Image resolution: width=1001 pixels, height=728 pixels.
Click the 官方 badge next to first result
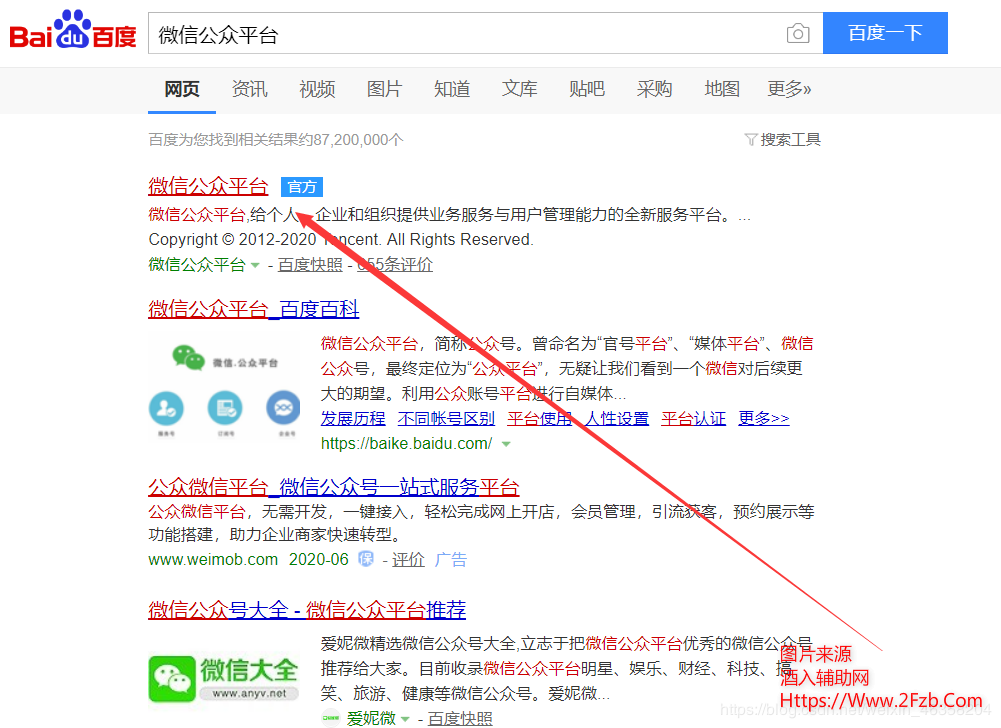(302, 186)
